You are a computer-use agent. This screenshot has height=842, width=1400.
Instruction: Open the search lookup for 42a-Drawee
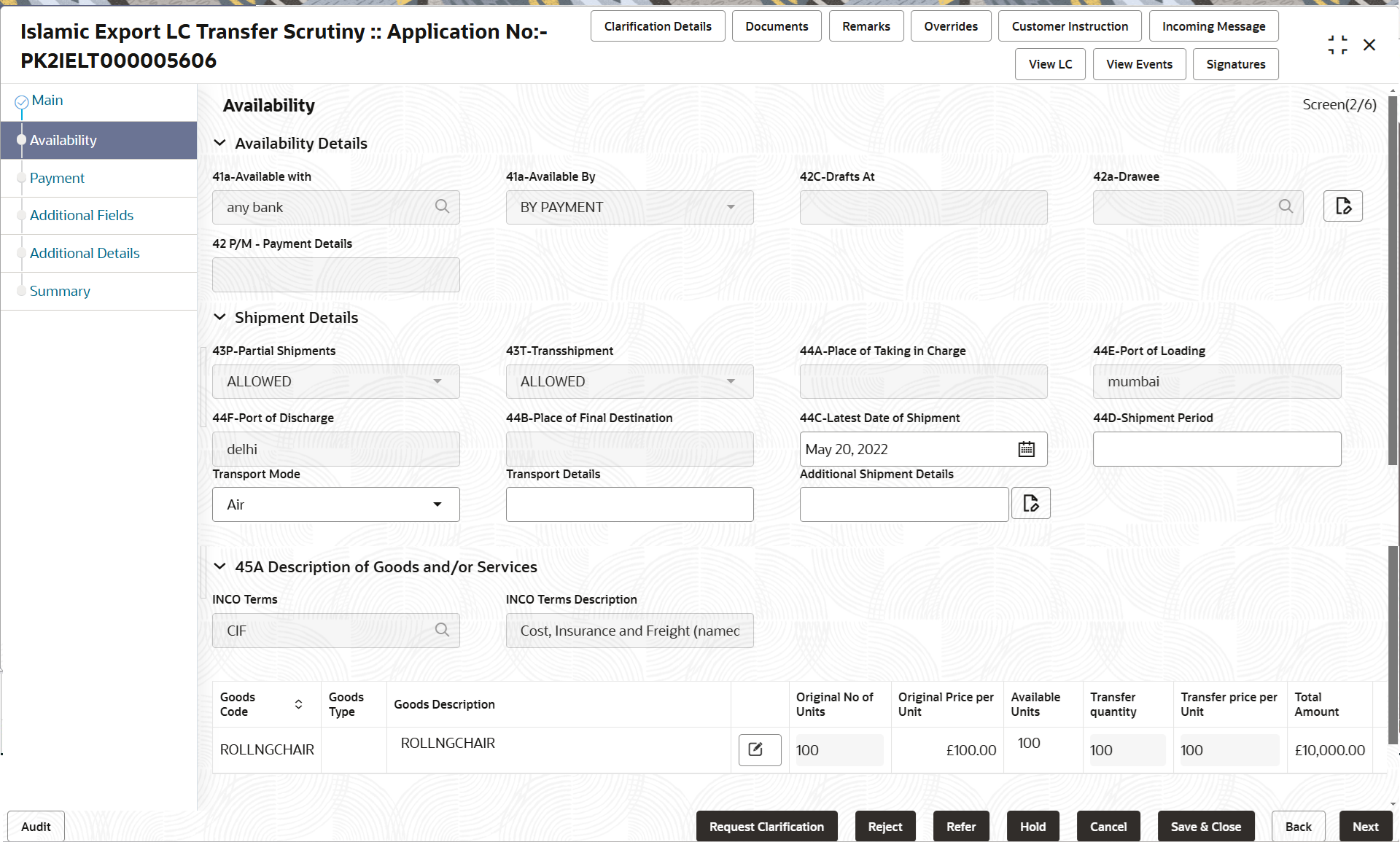[x=1286, y=207]
